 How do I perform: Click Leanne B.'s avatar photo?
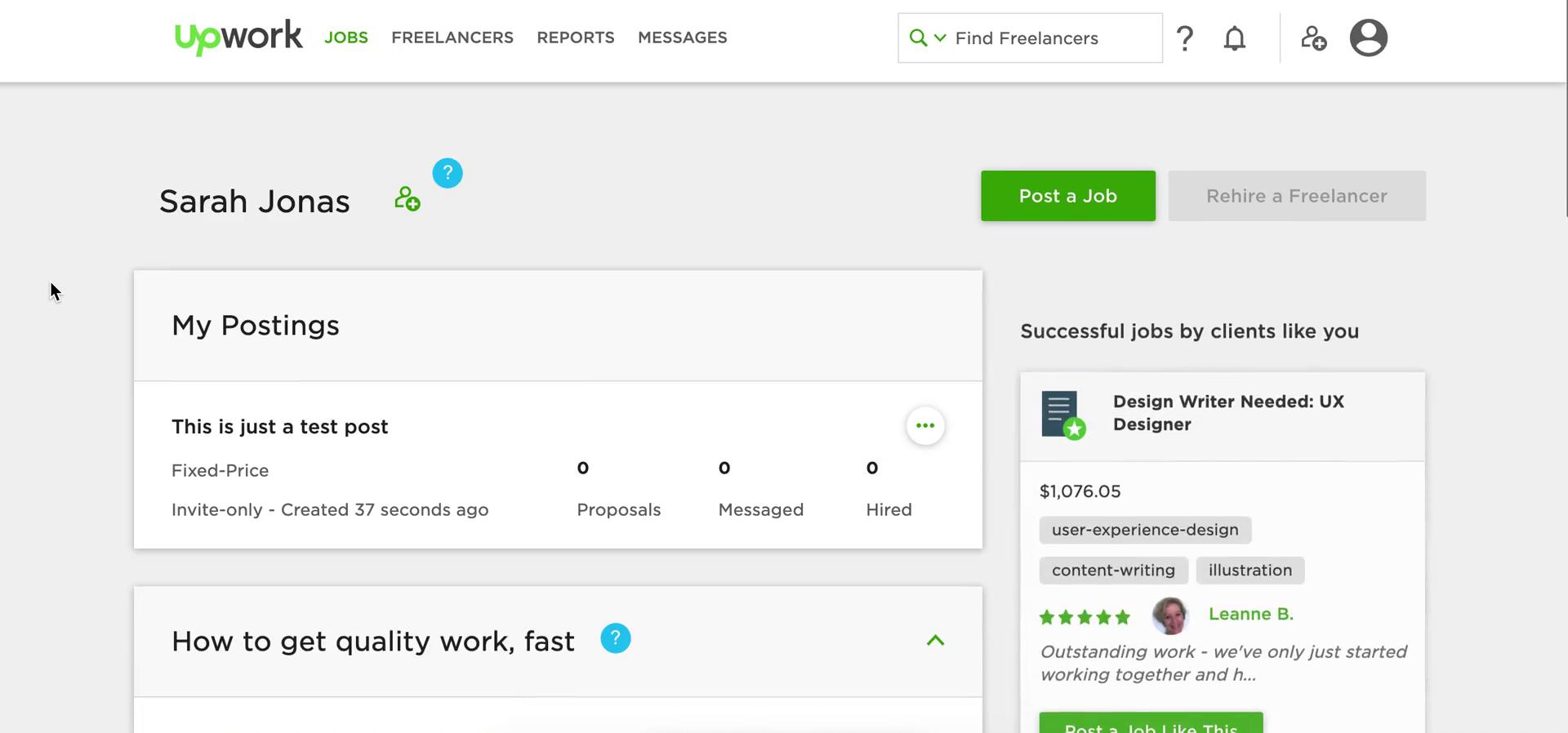pyautogui.click(x=1171, y=615)
